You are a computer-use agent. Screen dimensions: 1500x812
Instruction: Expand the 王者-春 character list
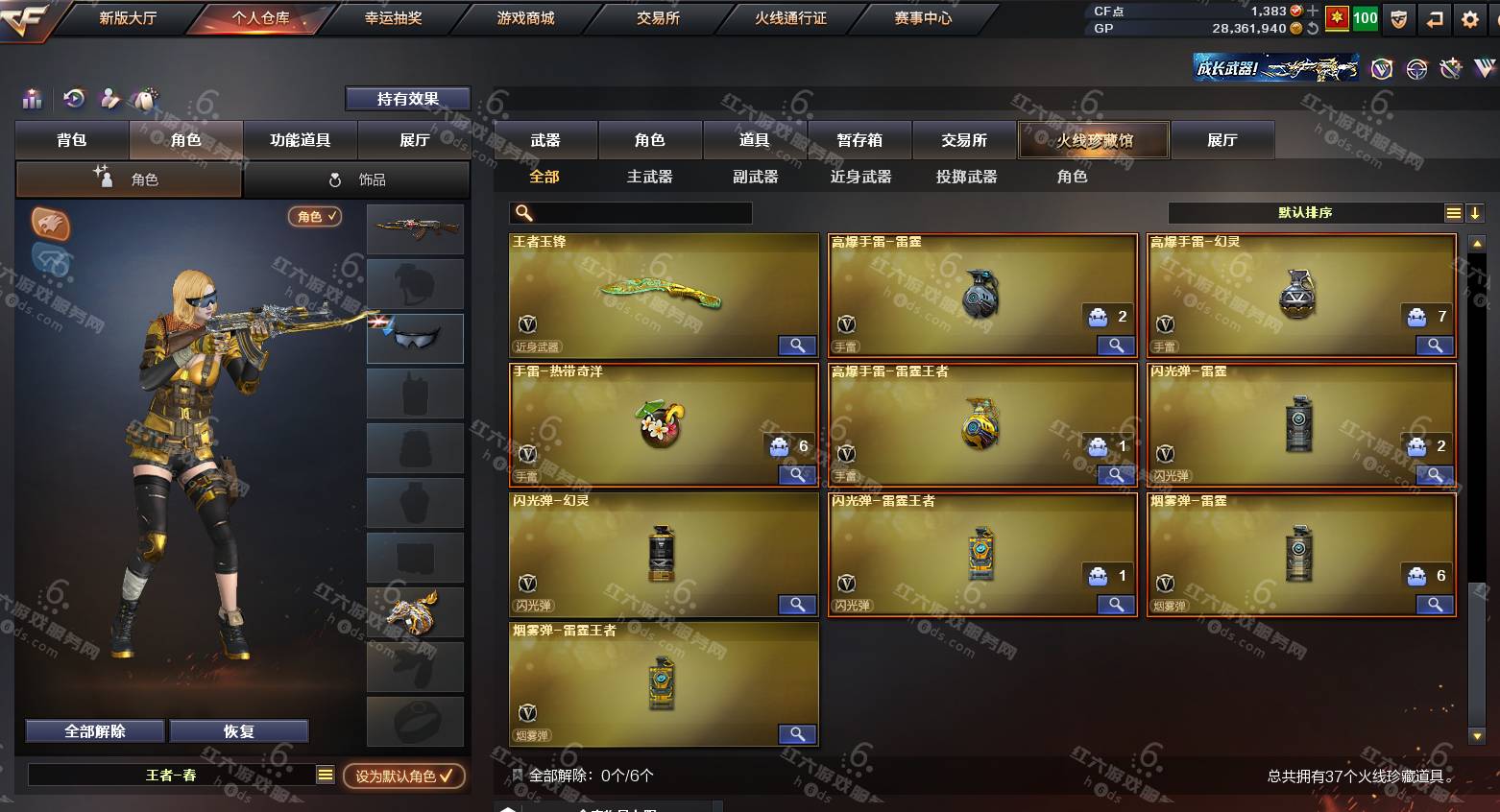(326, 775)
